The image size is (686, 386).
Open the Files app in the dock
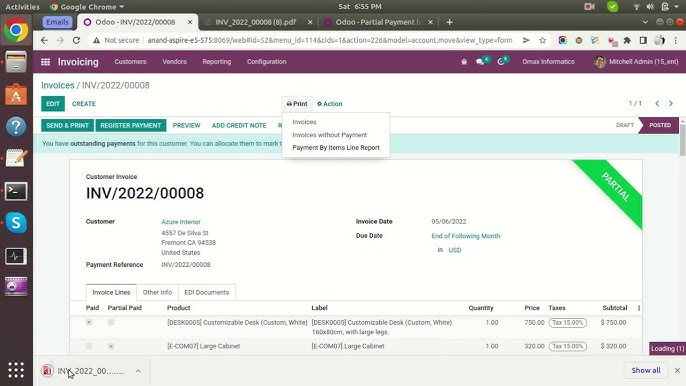(x=16, y=61)
